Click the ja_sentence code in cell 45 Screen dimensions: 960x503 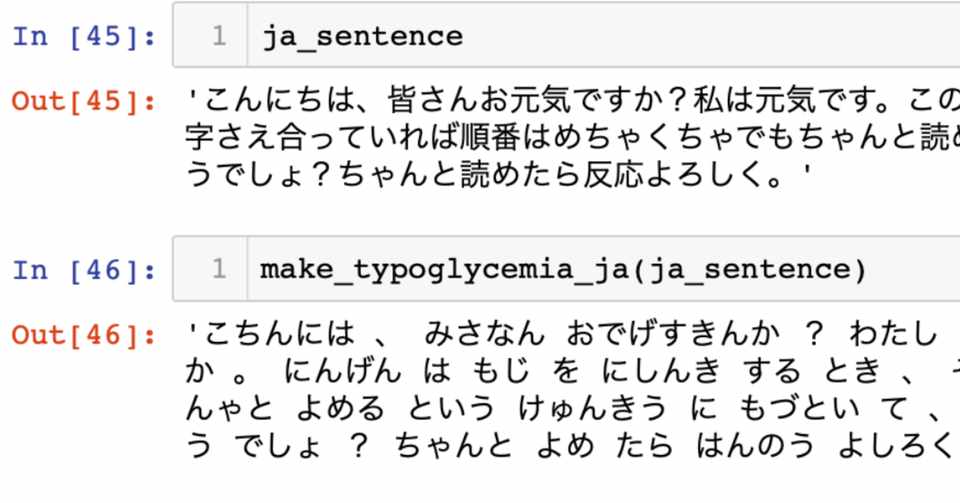362,37
